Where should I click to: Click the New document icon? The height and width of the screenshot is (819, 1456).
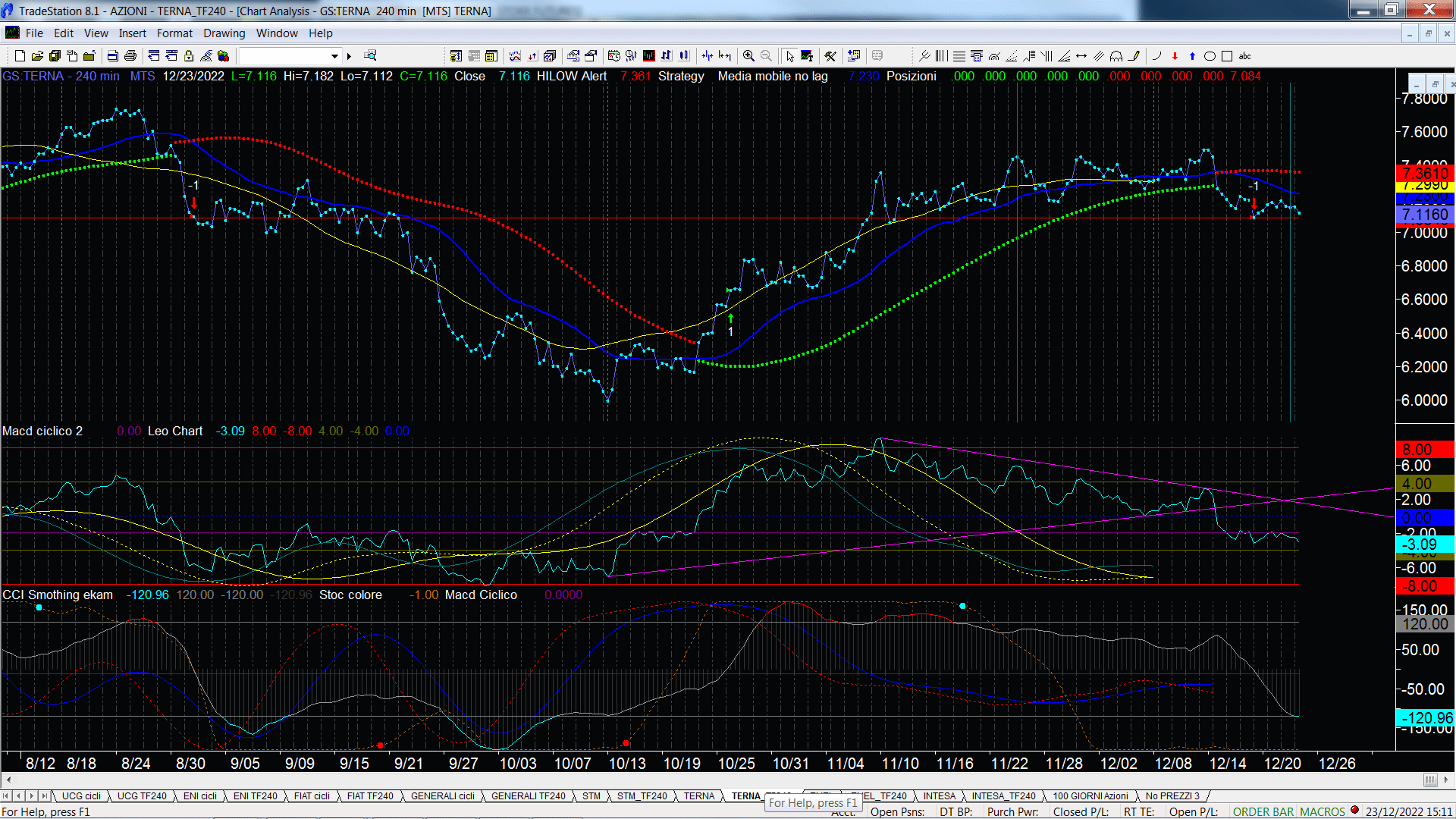pos(20,56)
